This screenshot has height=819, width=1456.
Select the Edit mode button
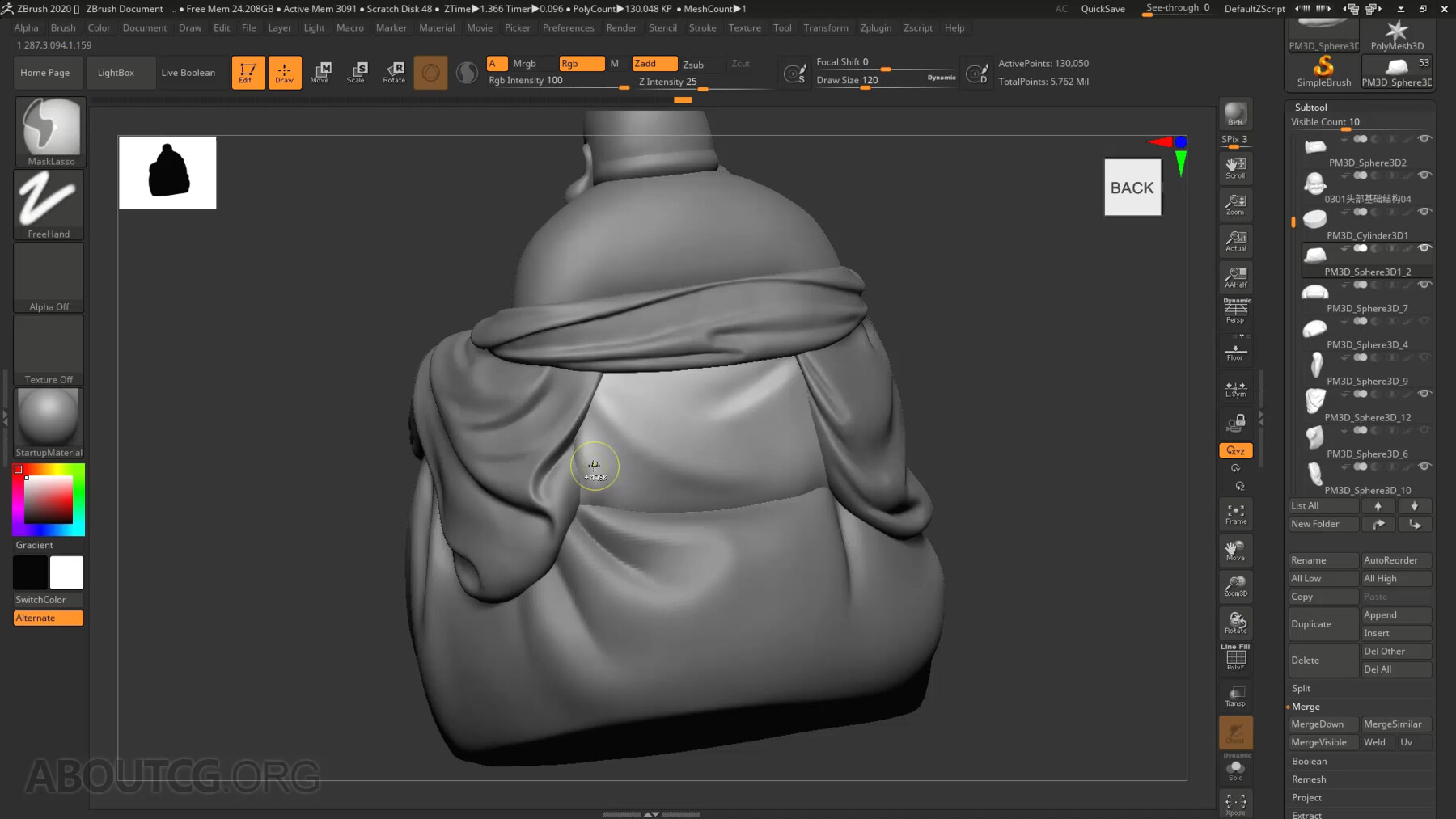pyautogui.click(x=248, y=72)
